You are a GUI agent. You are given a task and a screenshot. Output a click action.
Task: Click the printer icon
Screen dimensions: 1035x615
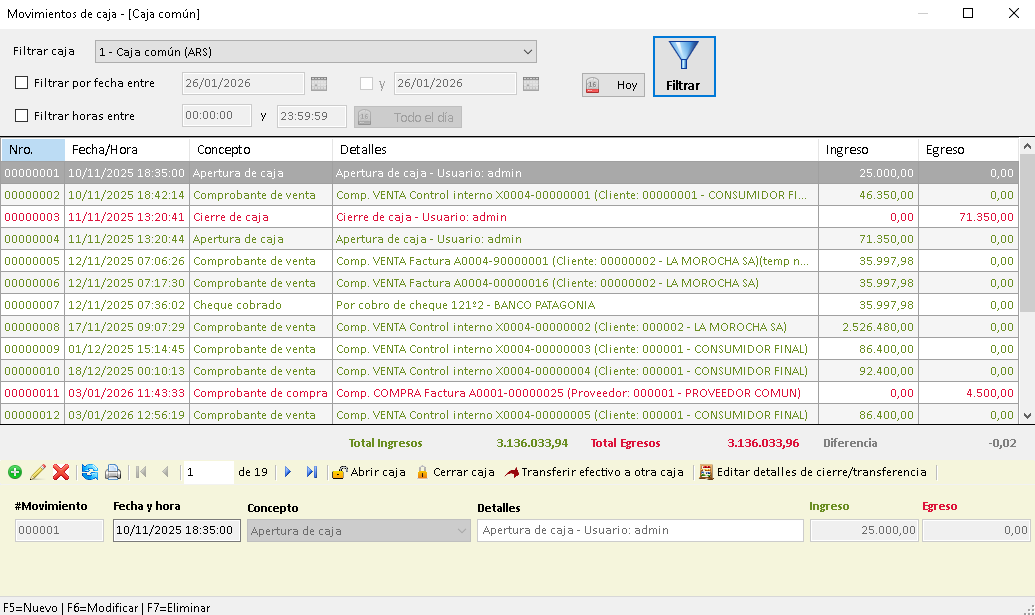[x=113, y=472]
